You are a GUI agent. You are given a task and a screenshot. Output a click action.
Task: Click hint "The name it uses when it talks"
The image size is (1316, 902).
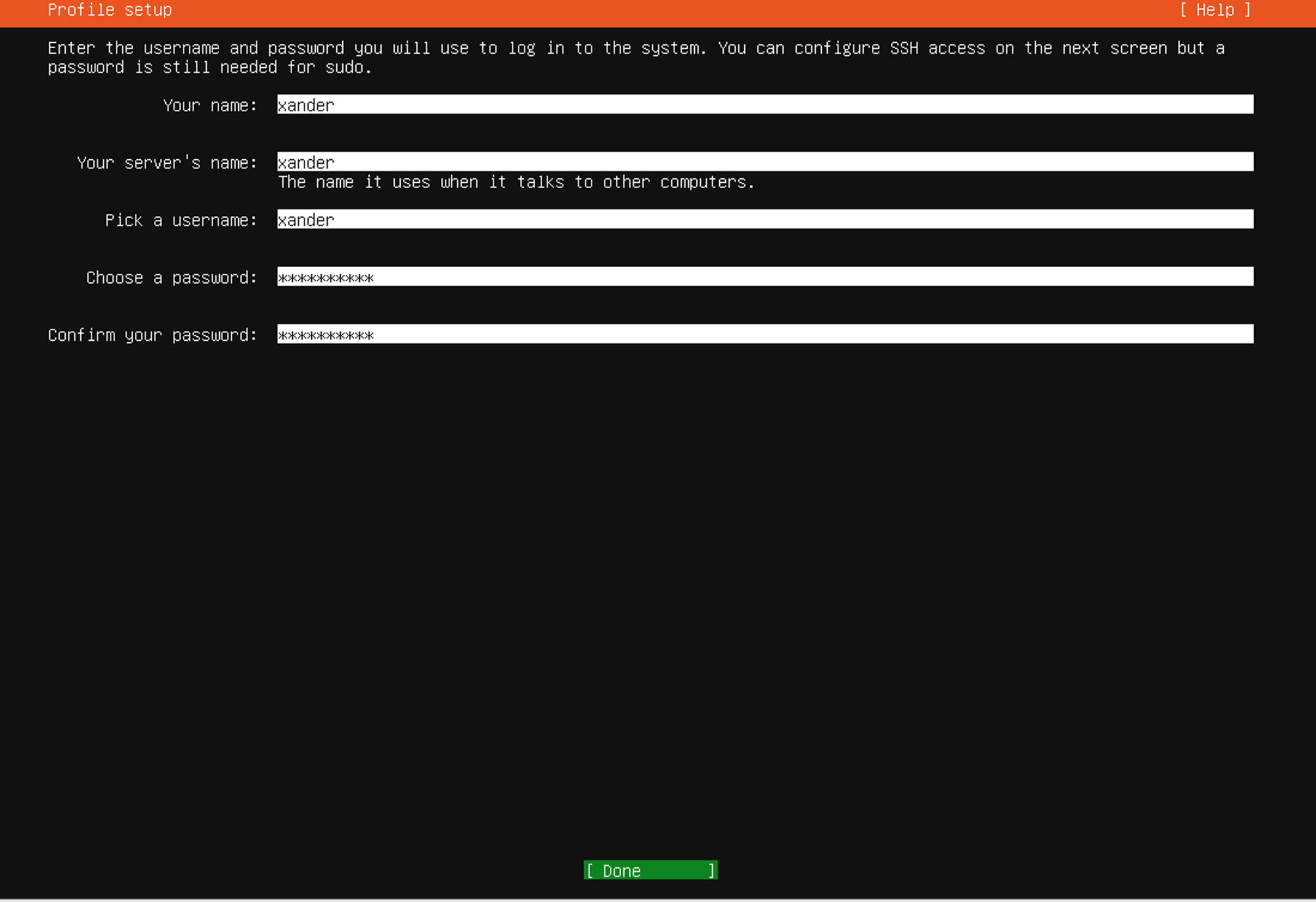click(421, 182)
